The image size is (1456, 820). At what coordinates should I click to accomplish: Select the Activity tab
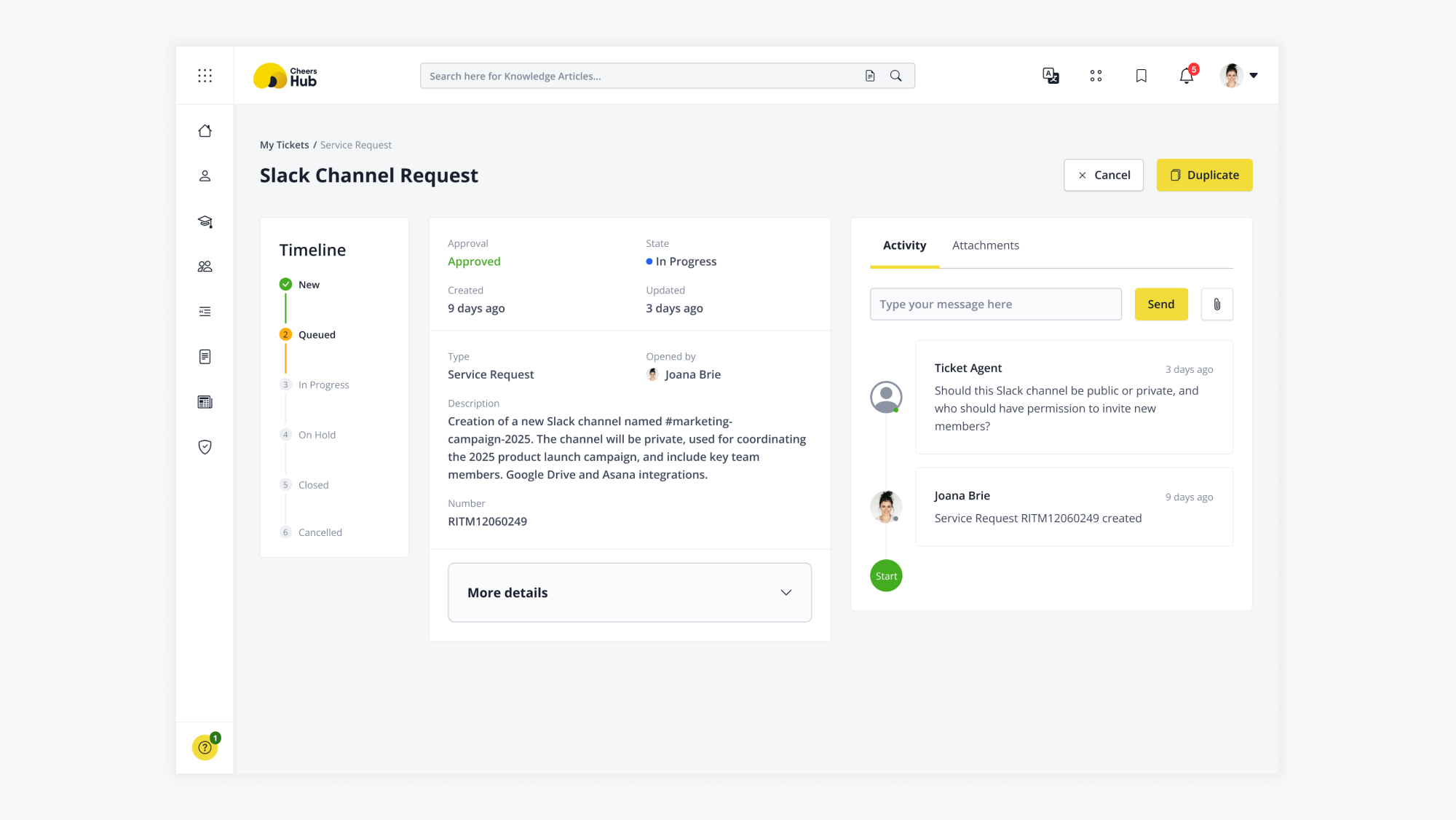(x=904, y=245)
